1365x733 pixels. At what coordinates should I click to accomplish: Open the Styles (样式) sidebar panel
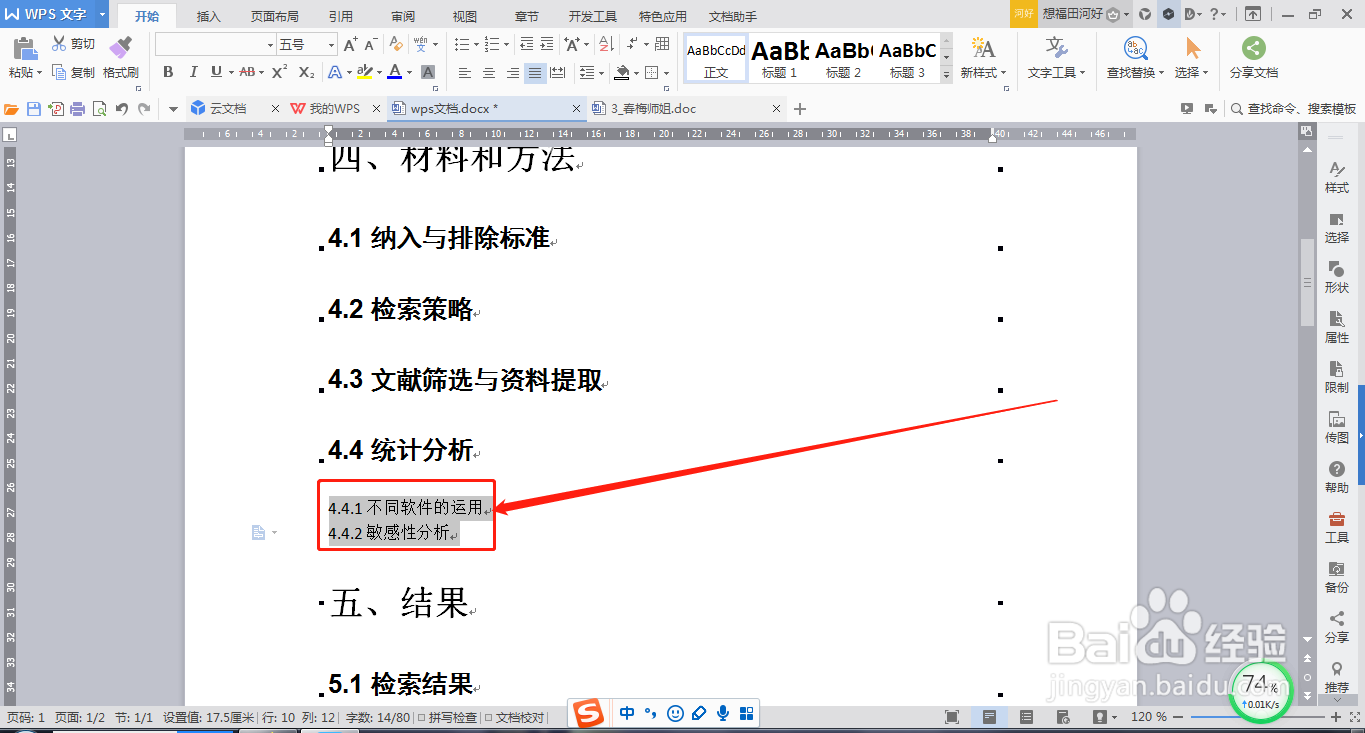click(x=1337, y=178)
